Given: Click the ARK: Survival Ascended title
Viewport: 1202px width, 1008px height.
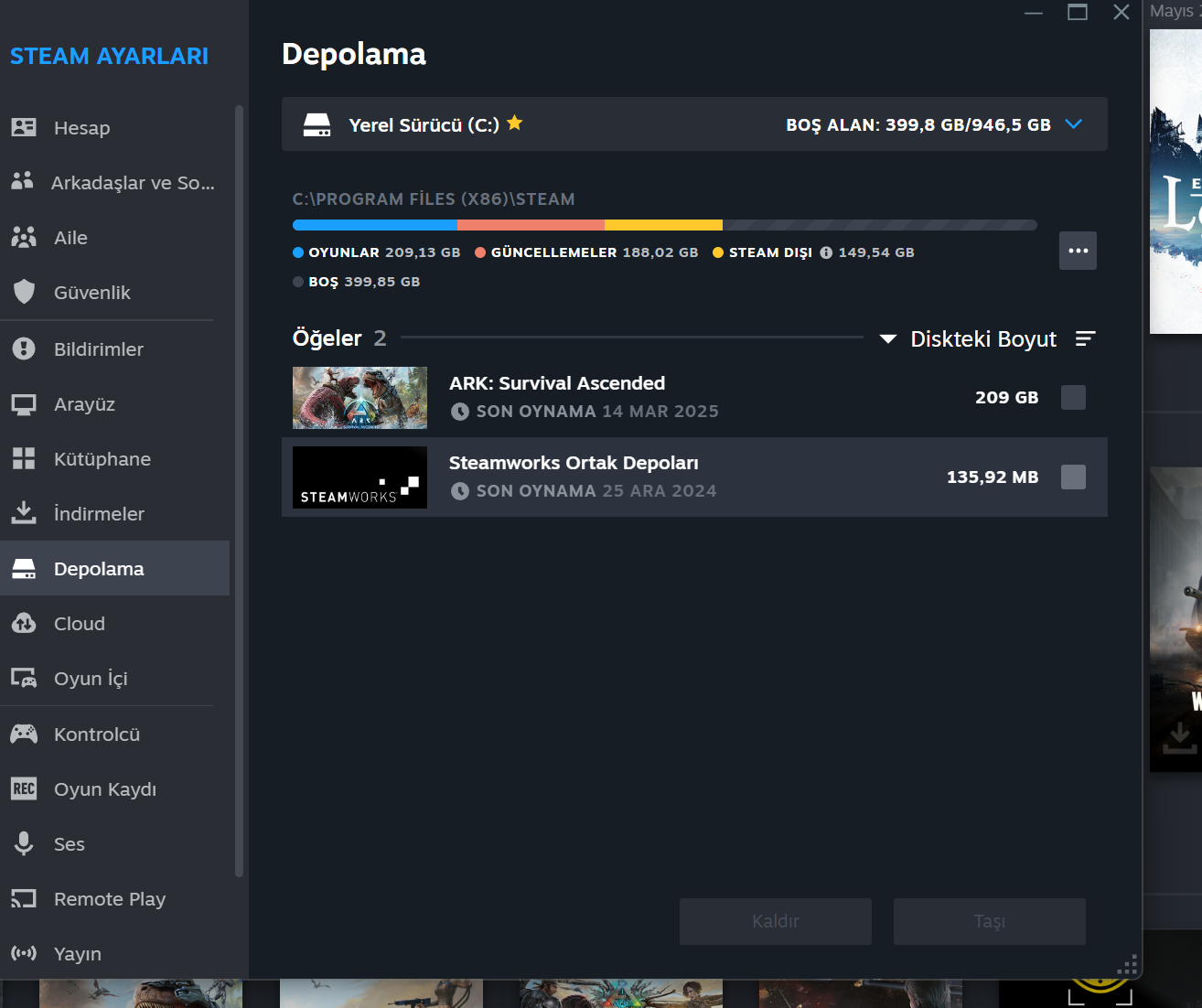Looking at the screenshot, I should click(557, 383).
